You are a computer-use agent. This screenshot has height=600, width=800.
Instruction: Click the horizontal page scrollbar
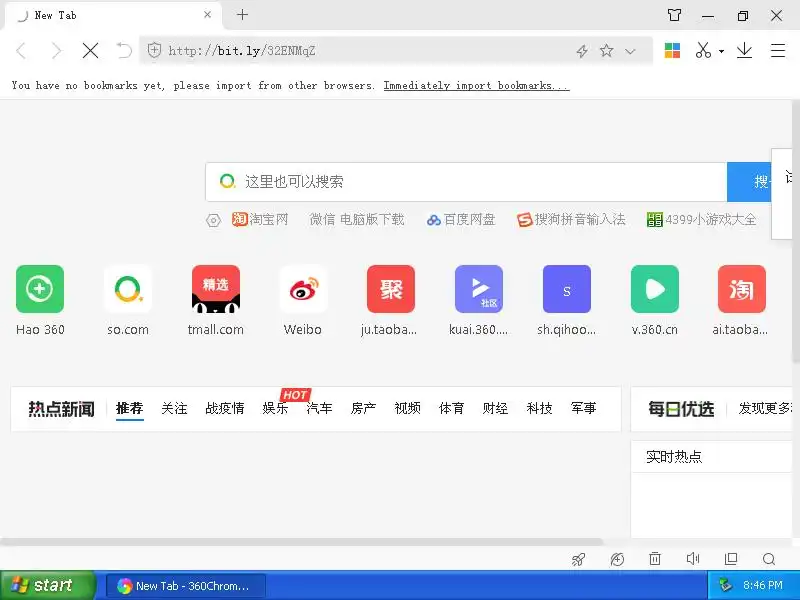pos(301,542)
